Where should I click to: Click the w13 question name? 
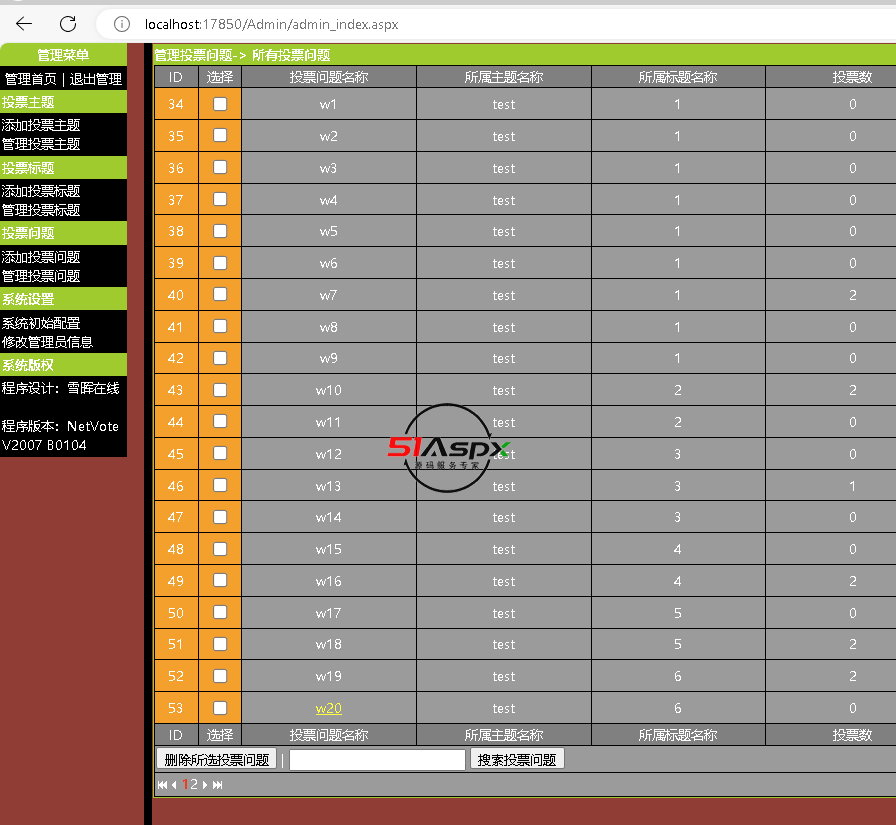[329, 486]
